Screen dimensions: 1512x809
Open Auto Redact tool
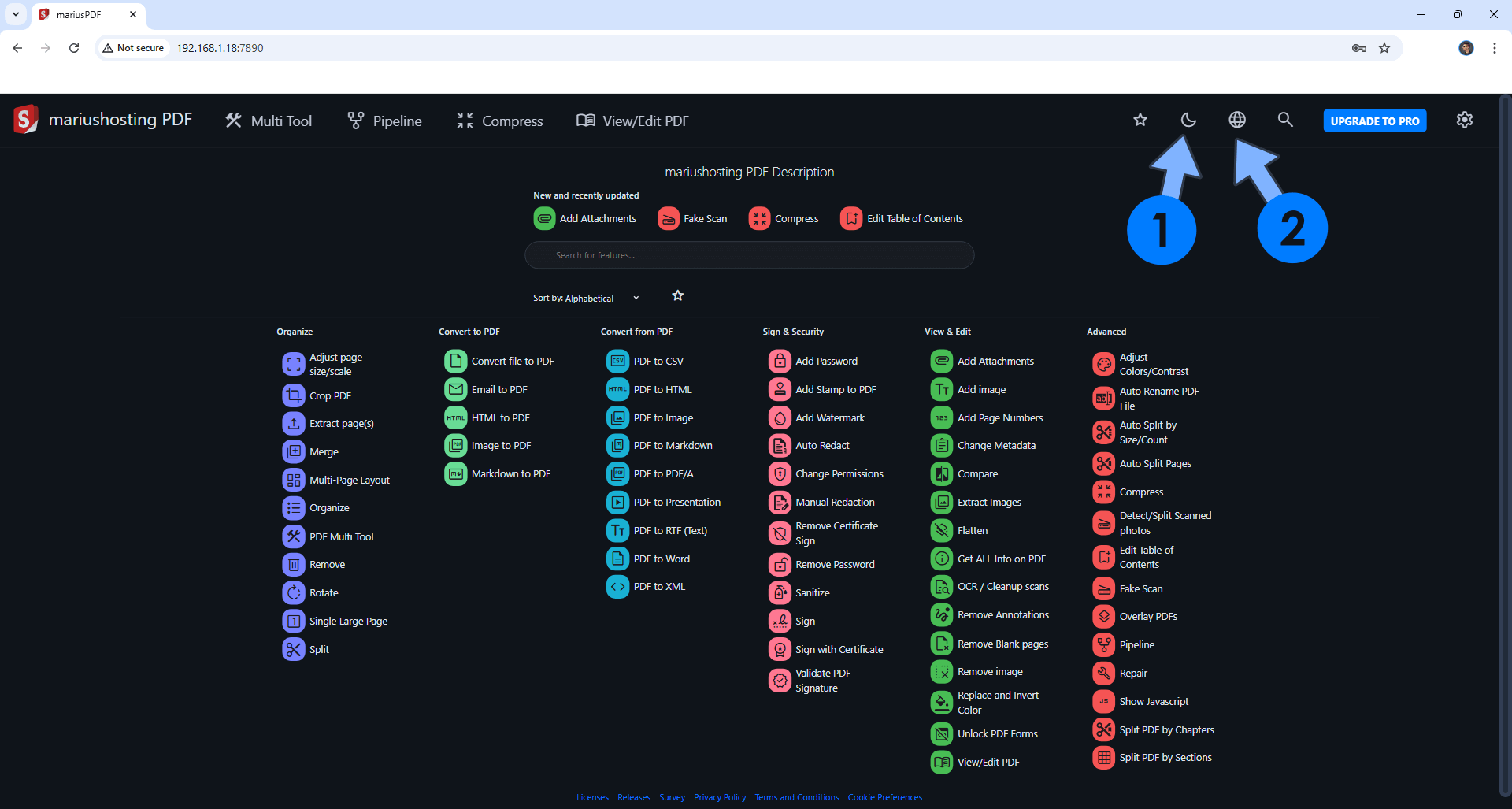[x=810, y=445]
